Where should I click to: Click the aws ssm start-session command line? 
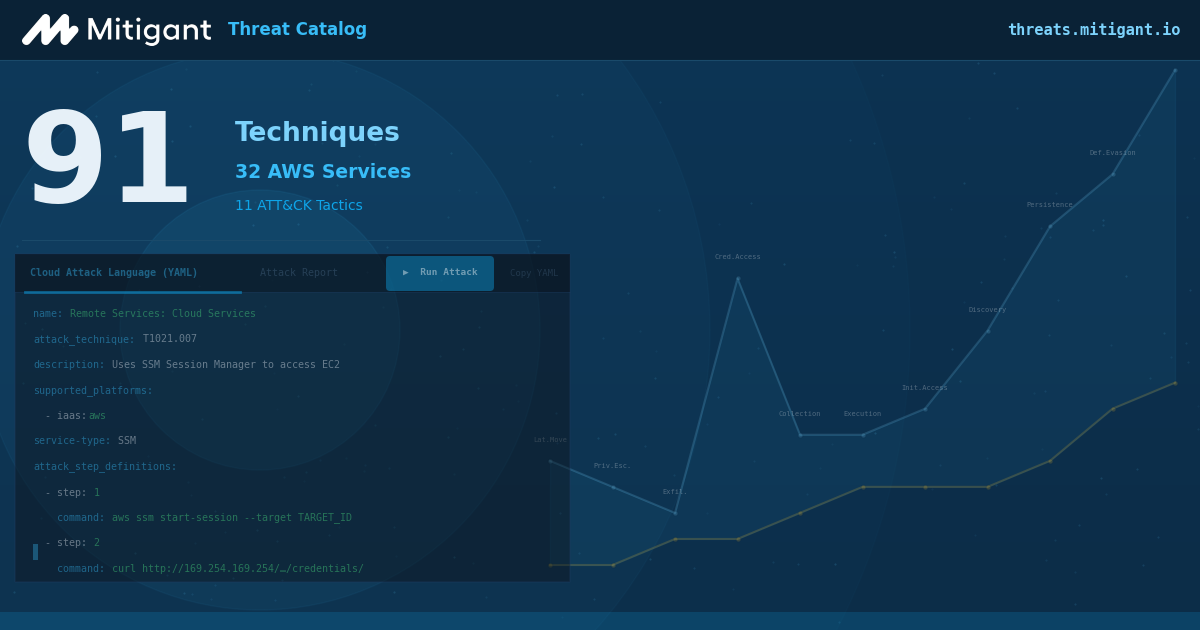pyautogui.click(x=204, y=518)
